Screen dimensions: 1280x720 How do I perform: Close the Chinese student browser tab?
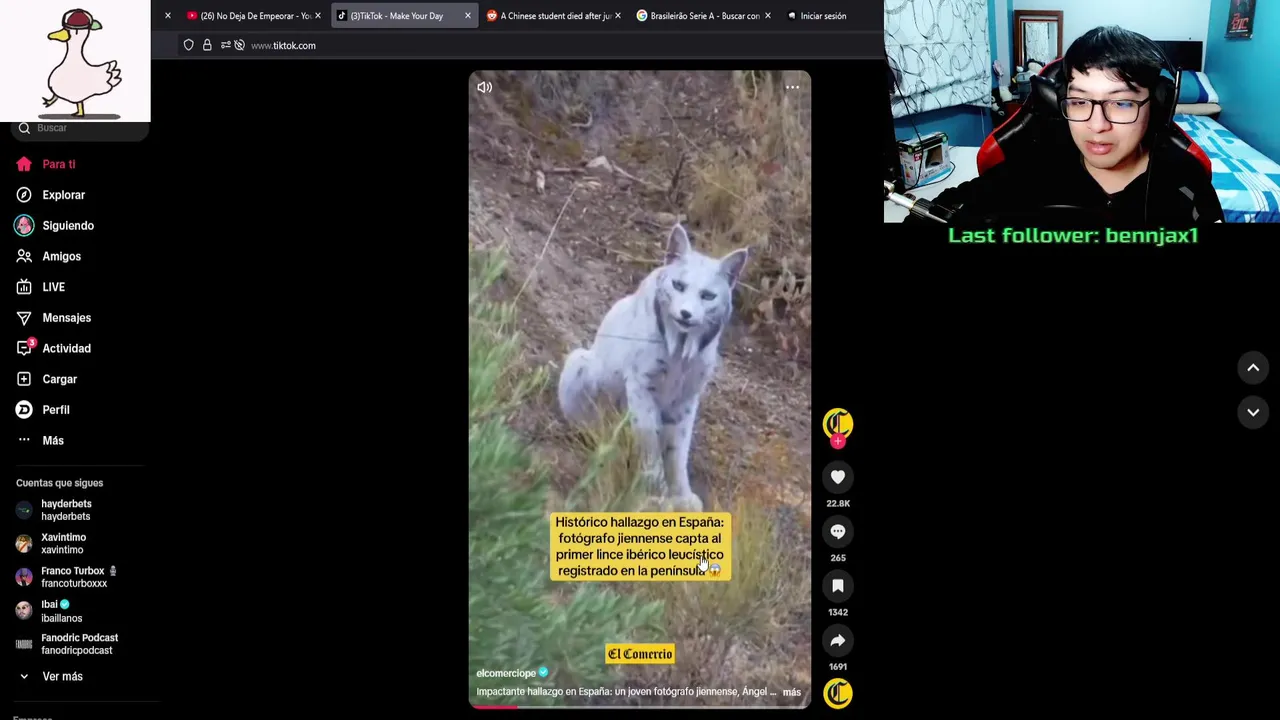[617, 16]
